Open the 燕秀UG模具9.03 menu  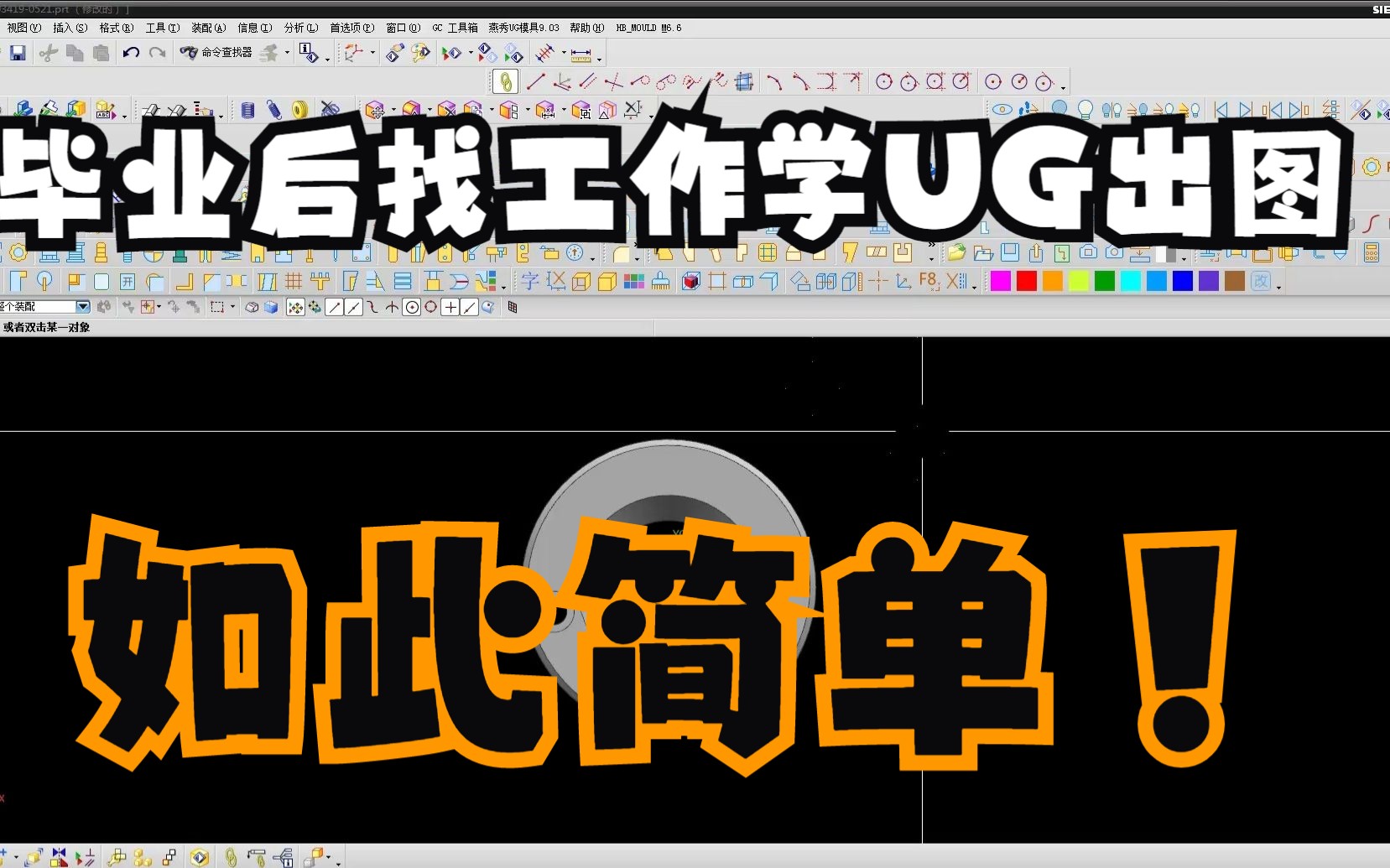(522, 27)
